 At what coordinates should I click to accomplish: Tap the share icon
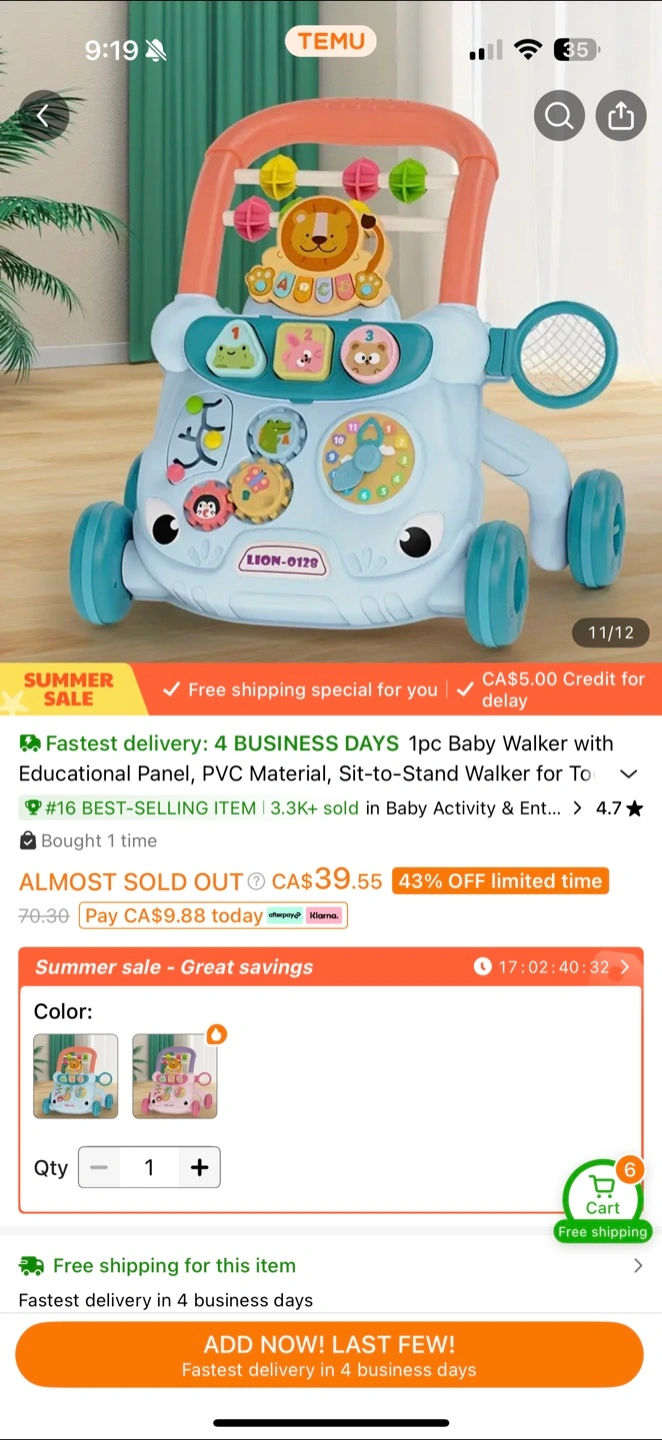pyautogui.click(x=621, y=116)
